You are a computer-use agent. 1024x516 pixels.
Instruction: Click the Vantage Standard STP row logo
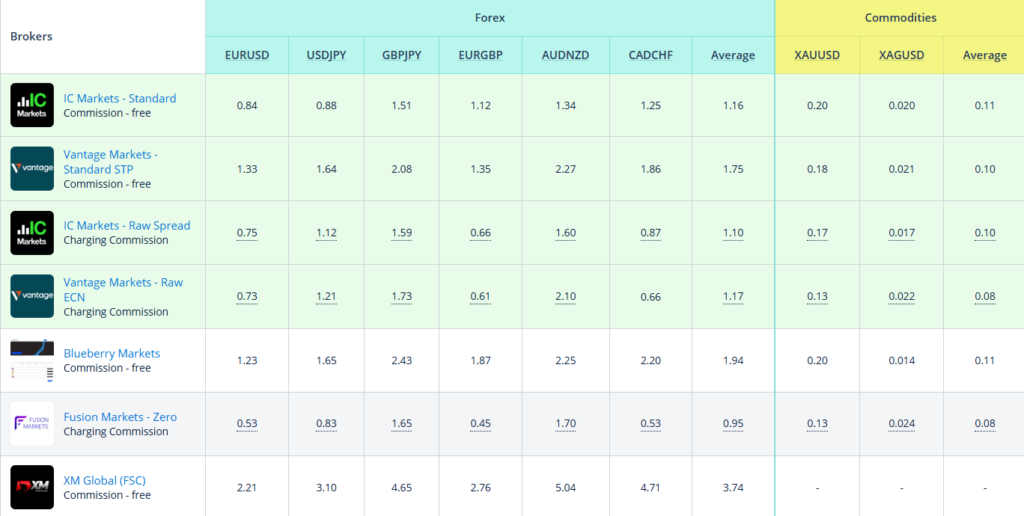tap(32, 169)
